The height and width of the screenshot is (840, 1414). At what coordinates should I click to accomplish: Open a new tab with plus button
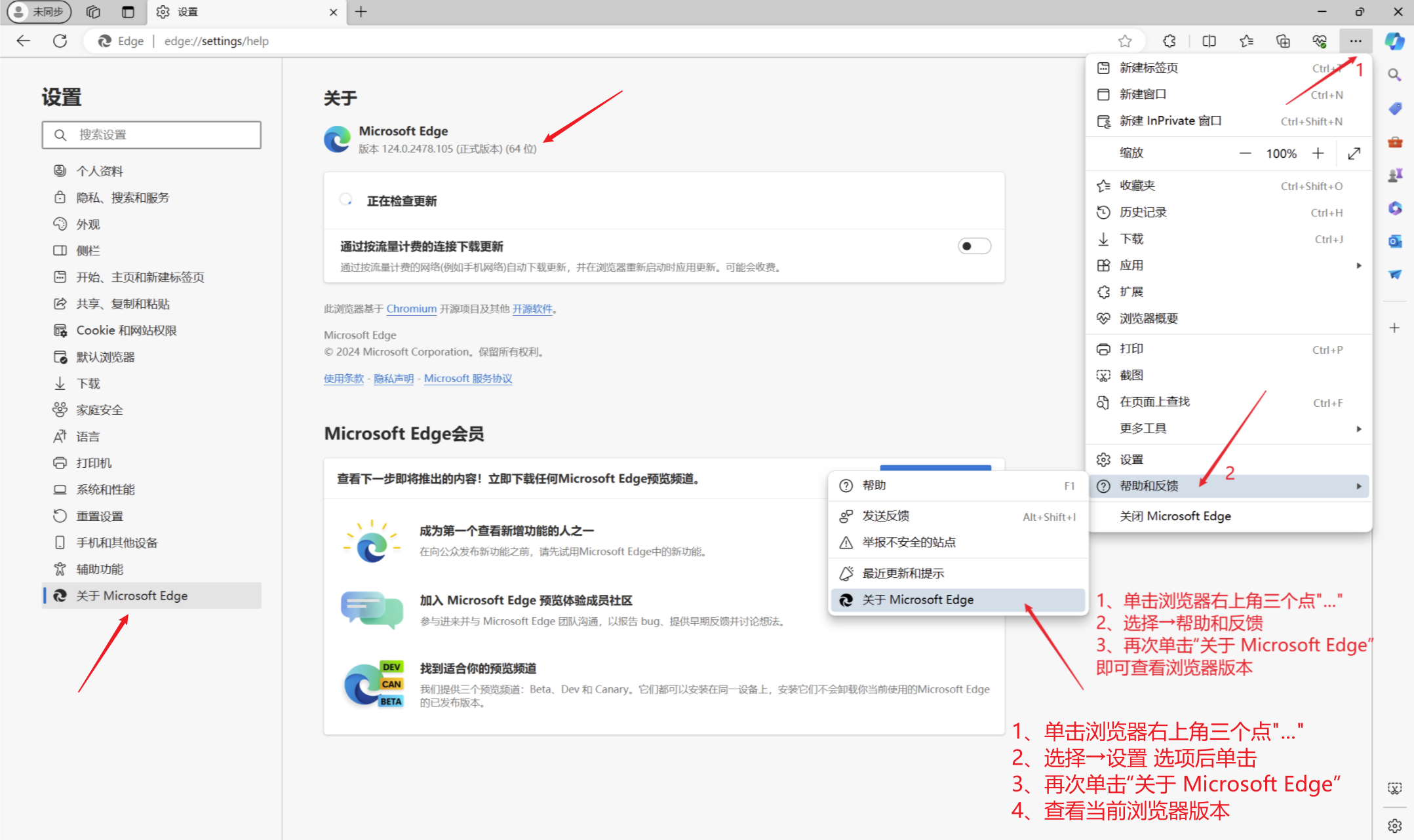[361, 12]
